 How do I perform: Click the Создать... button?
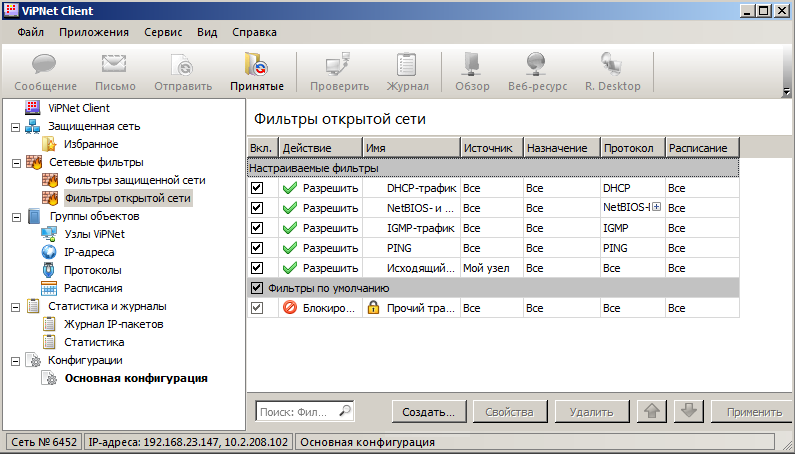(x=428, y=411)
